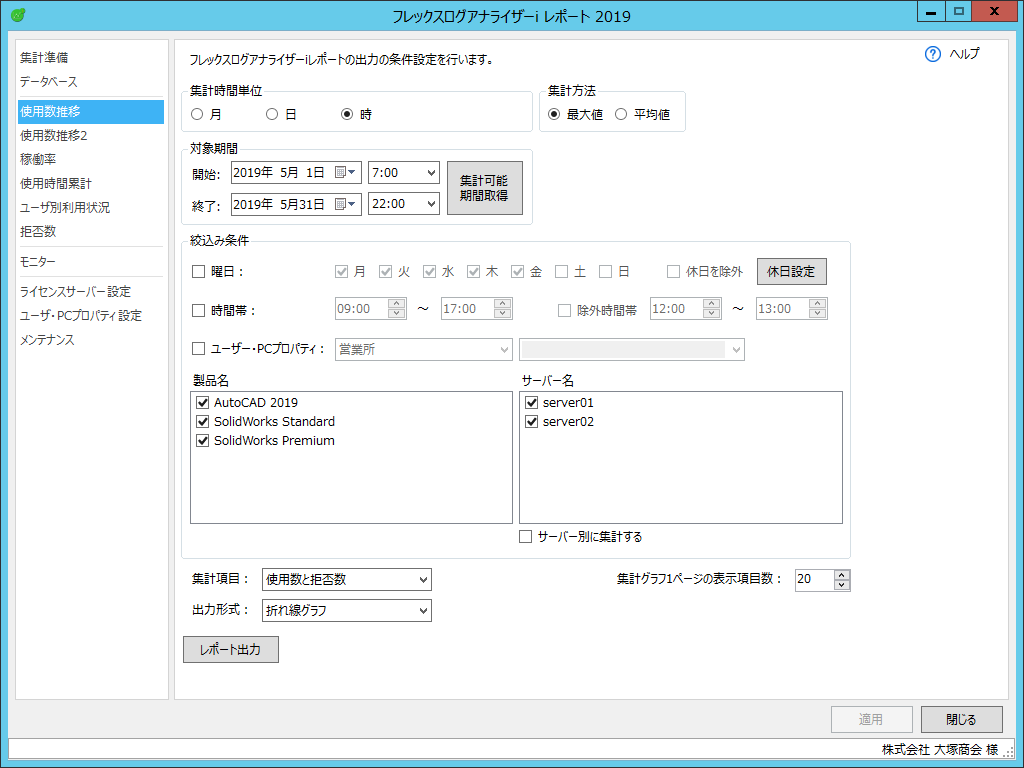Open the start date calendar picker icon
This screenshot has height=768, width=1024.
[344, 172]
